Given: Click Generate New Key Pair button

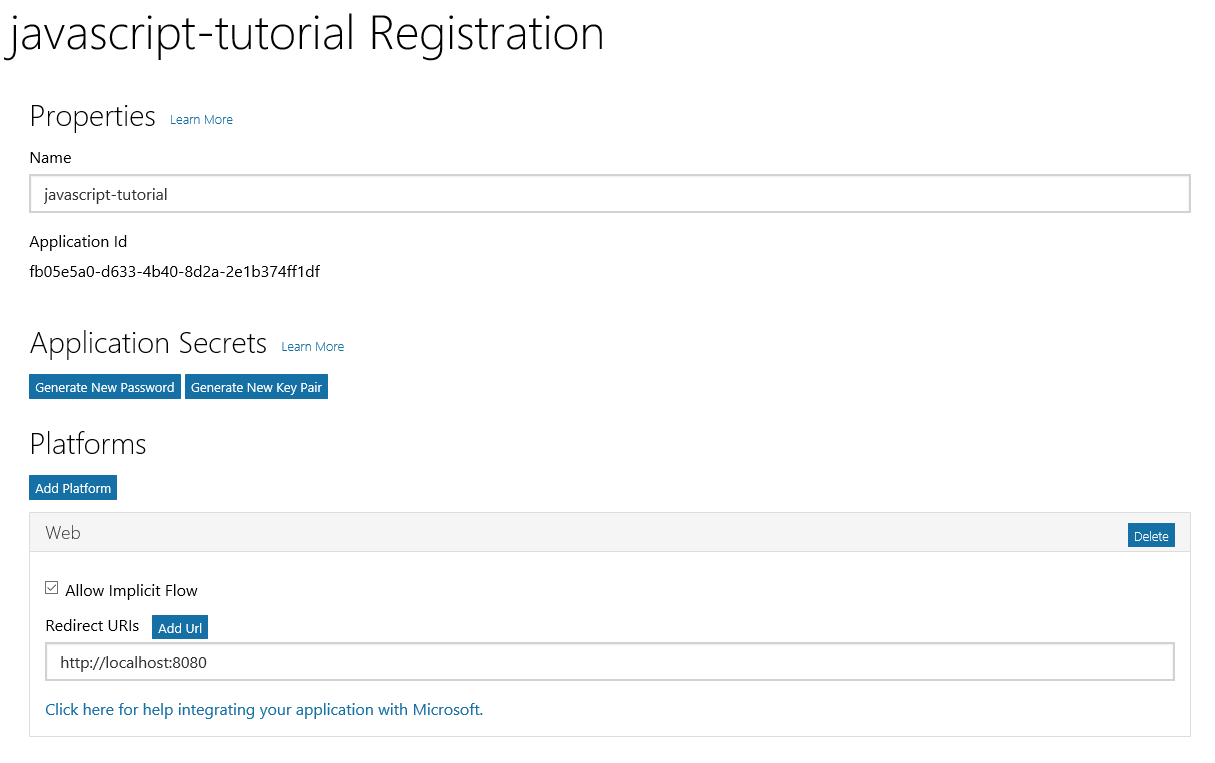Looking at the screenshot, I should (256, 387).
